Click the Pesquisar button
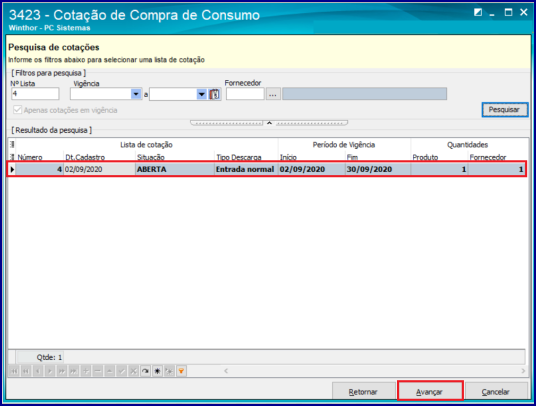This screenshot has height=406, width=536. (x=505, y=110)
